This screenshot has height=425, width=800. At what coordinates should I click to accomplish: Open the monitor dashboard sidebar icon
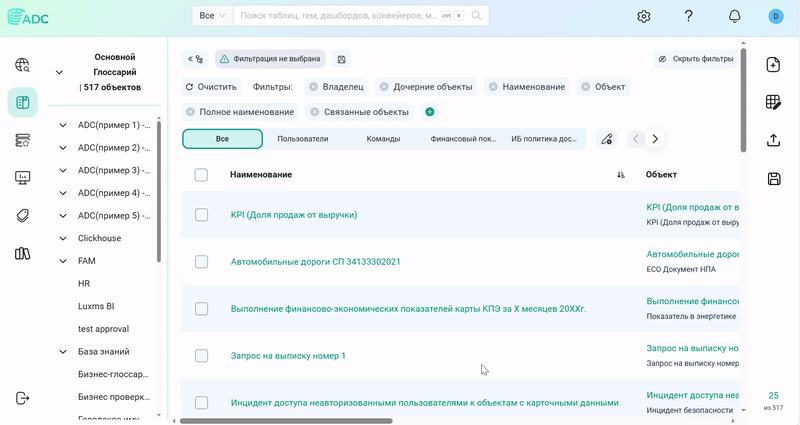pos(22,178)
